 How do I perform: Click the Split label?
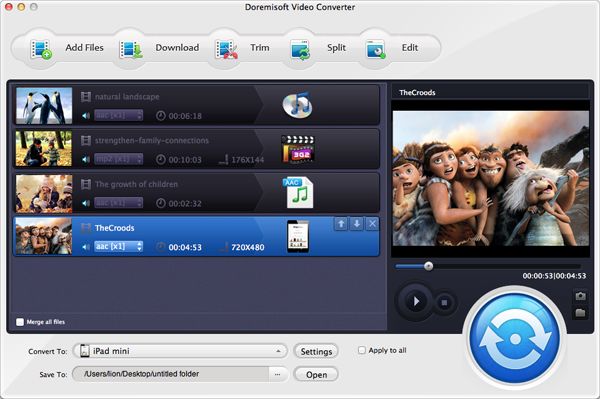336,48
